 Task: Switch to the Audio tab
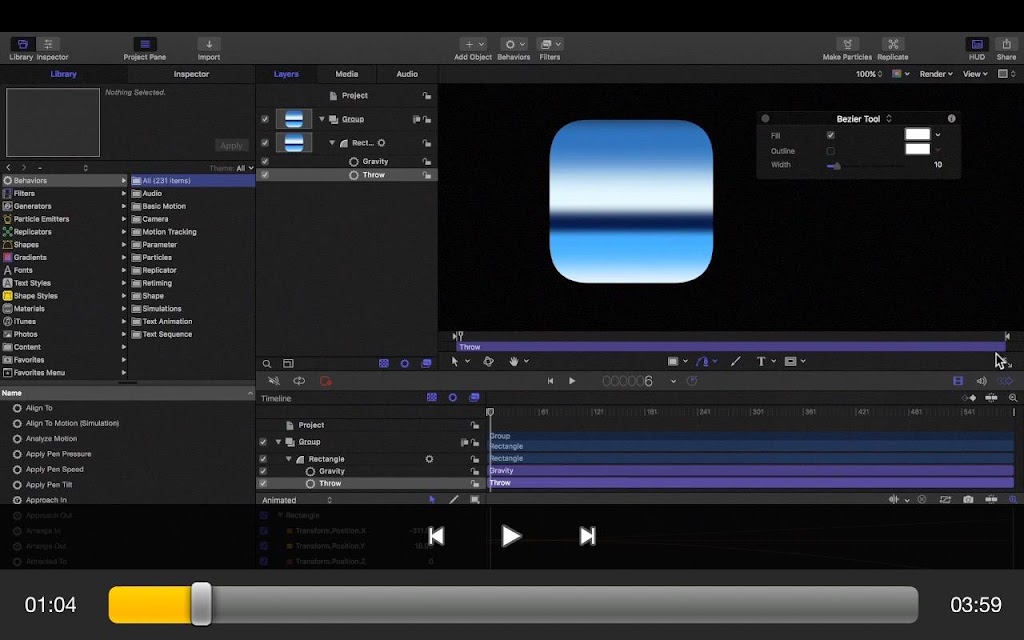coord(407,74)
